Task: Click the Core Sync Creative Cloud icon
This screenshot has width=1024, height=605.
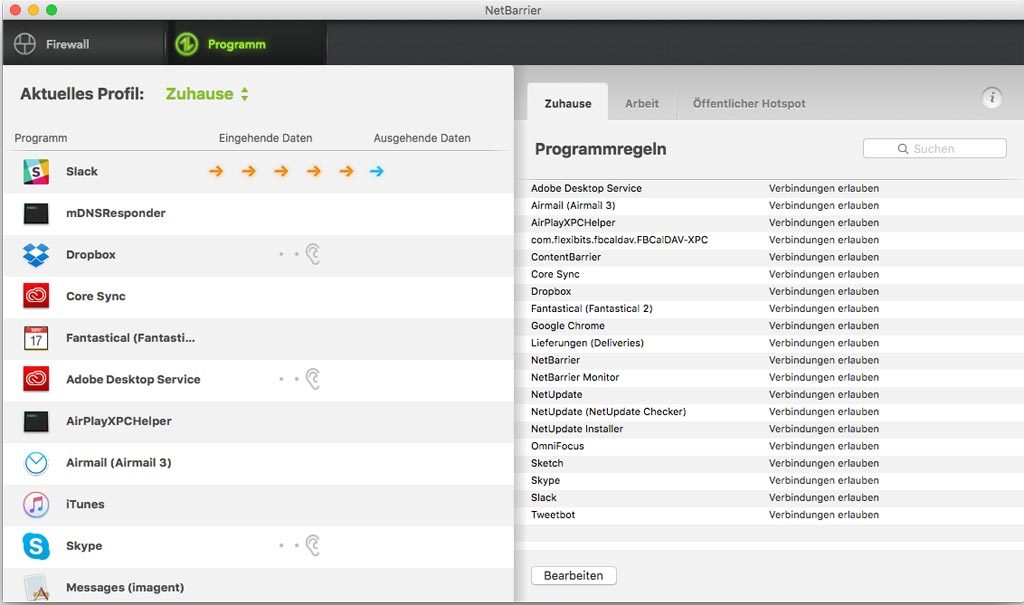Action: pos(36,296)
